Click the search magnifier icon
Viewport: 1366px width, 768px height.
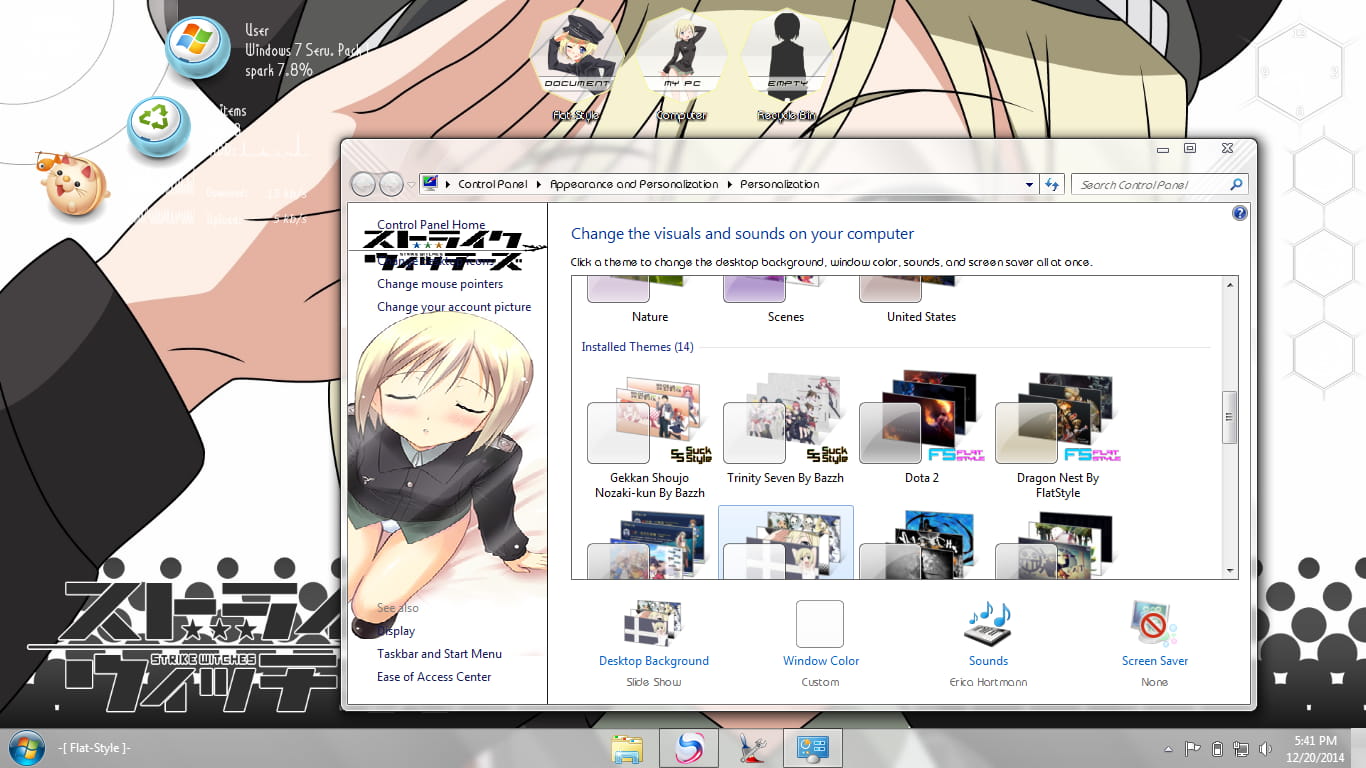[x=1236, y=184]
